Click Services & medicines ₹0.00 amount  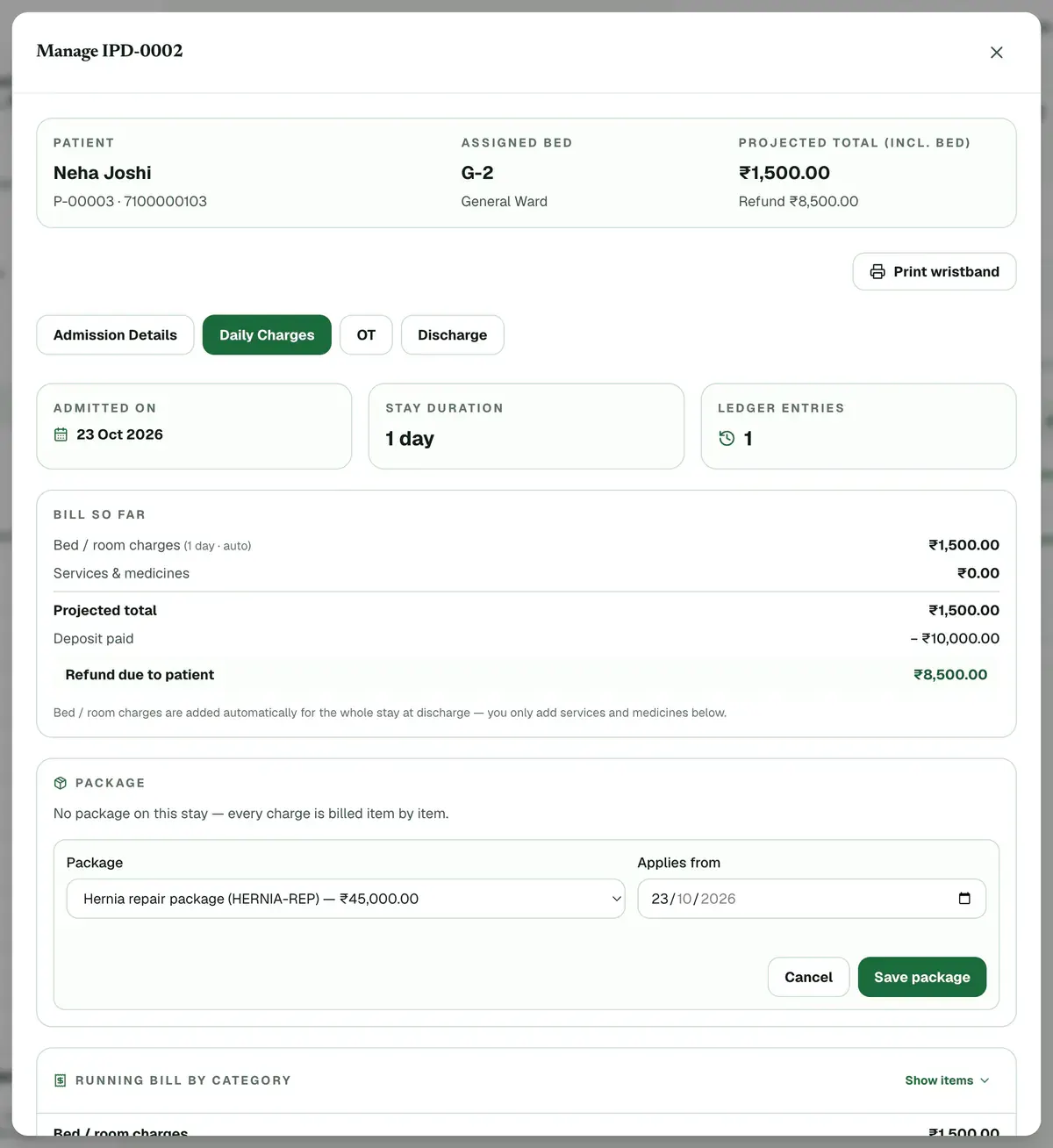978,573
